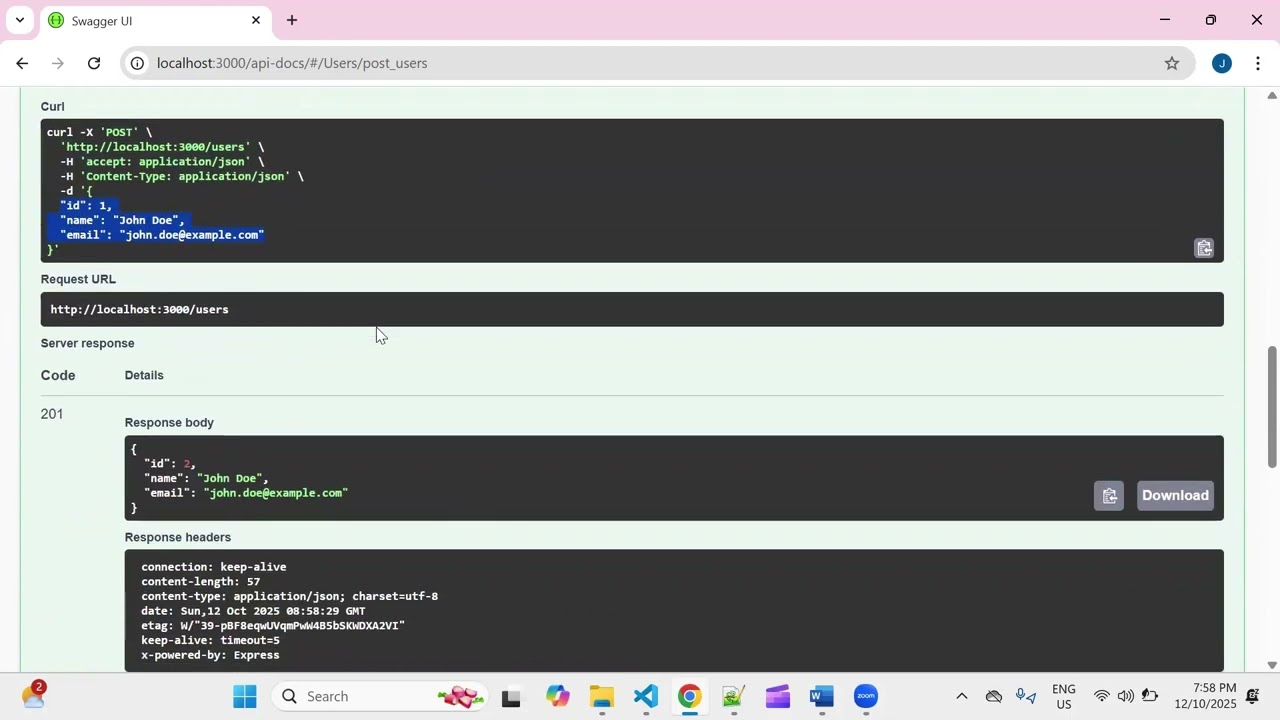Click the OneDrive sync tray icon
Image resolution: width=1280 pixels, height=720 pixels.
click(x=994, y=696)
